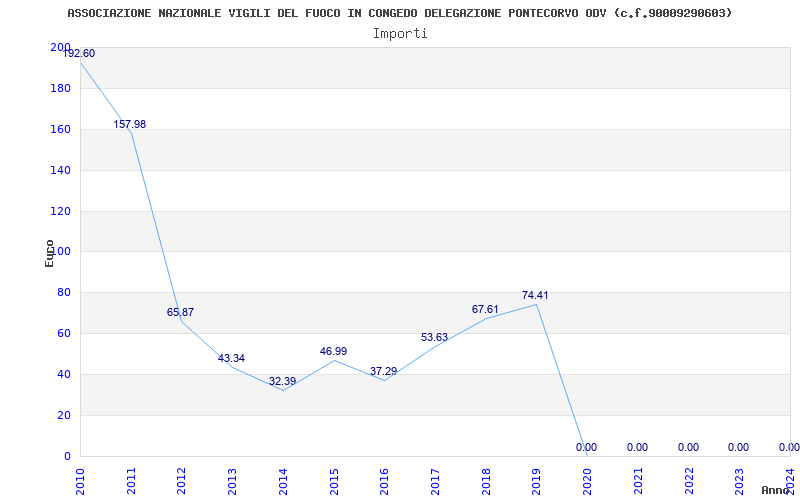Click the 2012 year tick label
Screen dimensions: 800x500
[x=182, y=481]
